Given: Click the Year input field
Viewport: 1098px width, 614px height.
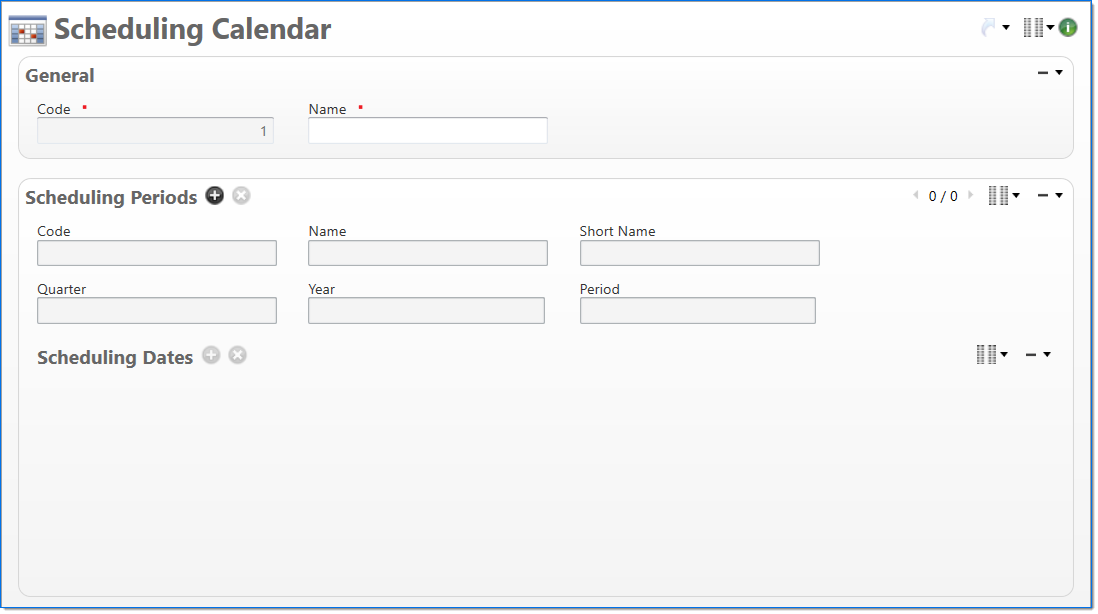Looking at the screenshot, I should [x=426, y=311].
